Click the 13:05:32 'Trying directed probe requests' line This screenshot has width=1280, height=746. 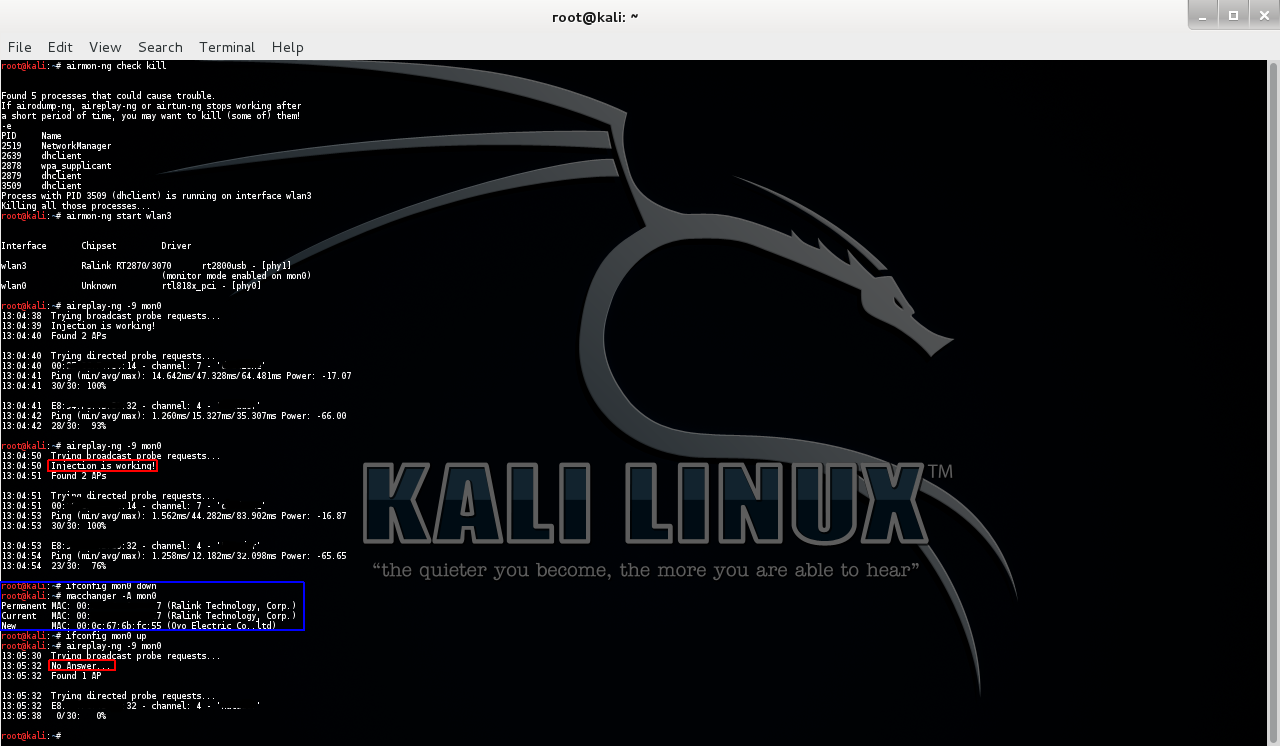pos(109,696)
